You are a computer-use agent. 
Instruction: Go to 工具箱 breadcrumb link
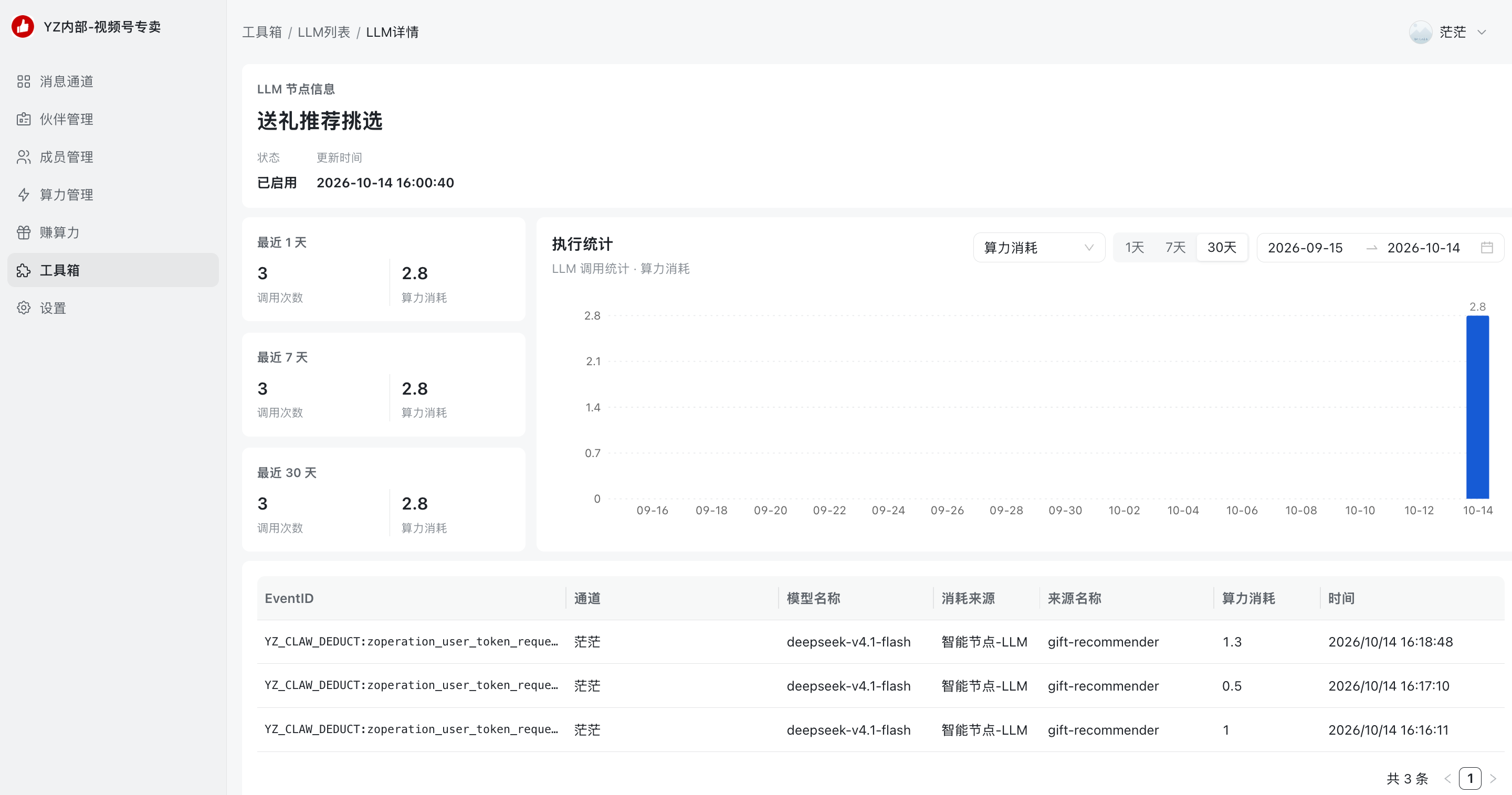(262, 32)
